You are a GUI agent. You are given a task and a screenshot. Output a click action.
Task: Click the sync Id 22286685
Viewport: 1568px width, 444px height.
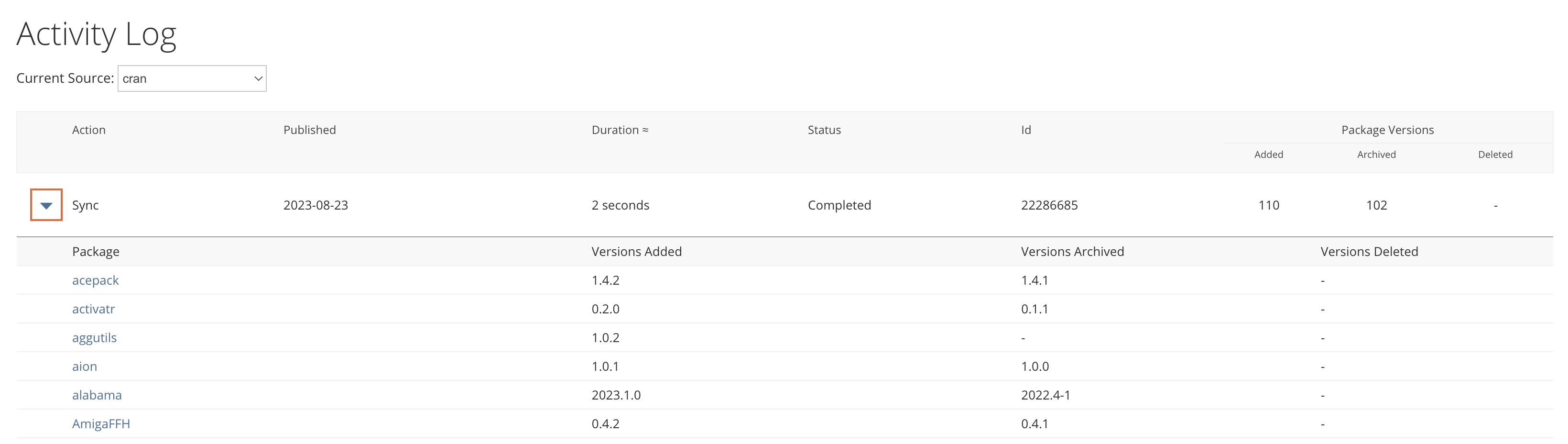(x=1049, y=205)
